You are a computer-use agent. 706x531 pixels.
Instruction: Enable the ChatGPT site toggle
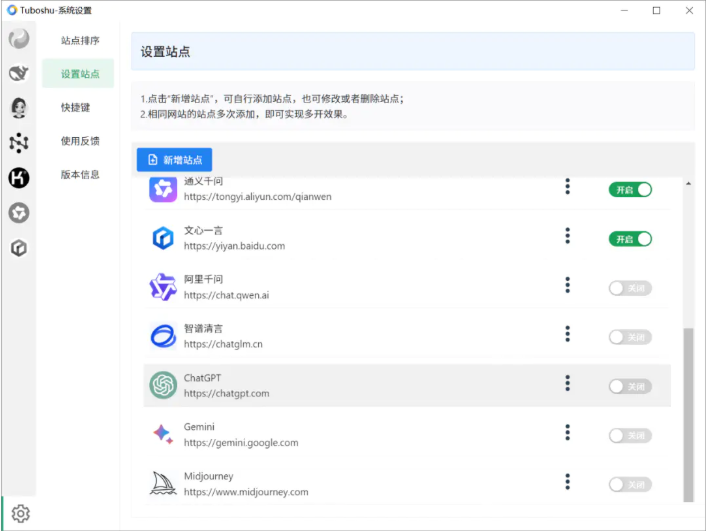pos(630,386)
